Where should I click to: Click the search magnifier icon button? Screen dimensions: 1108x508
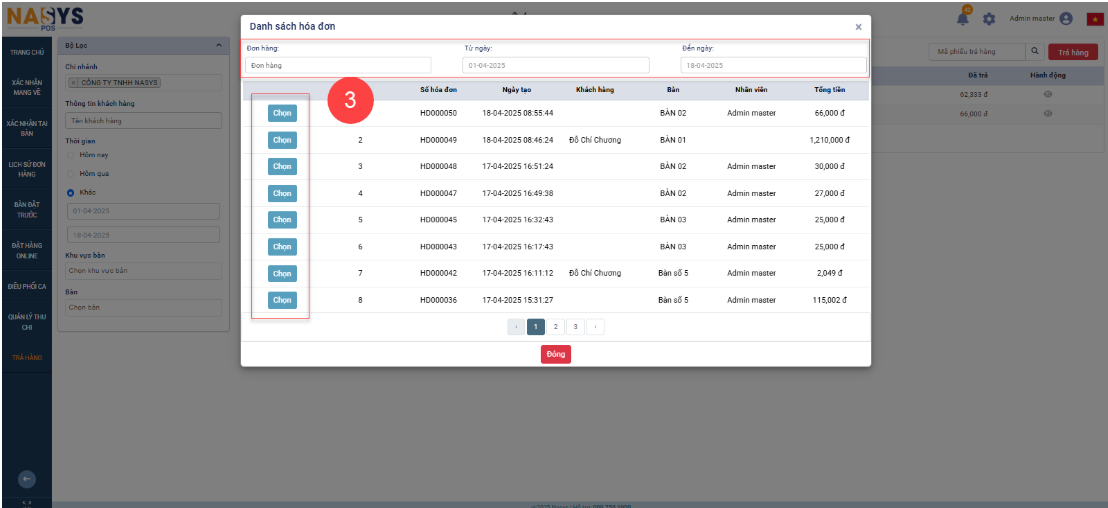point(1035,52)
